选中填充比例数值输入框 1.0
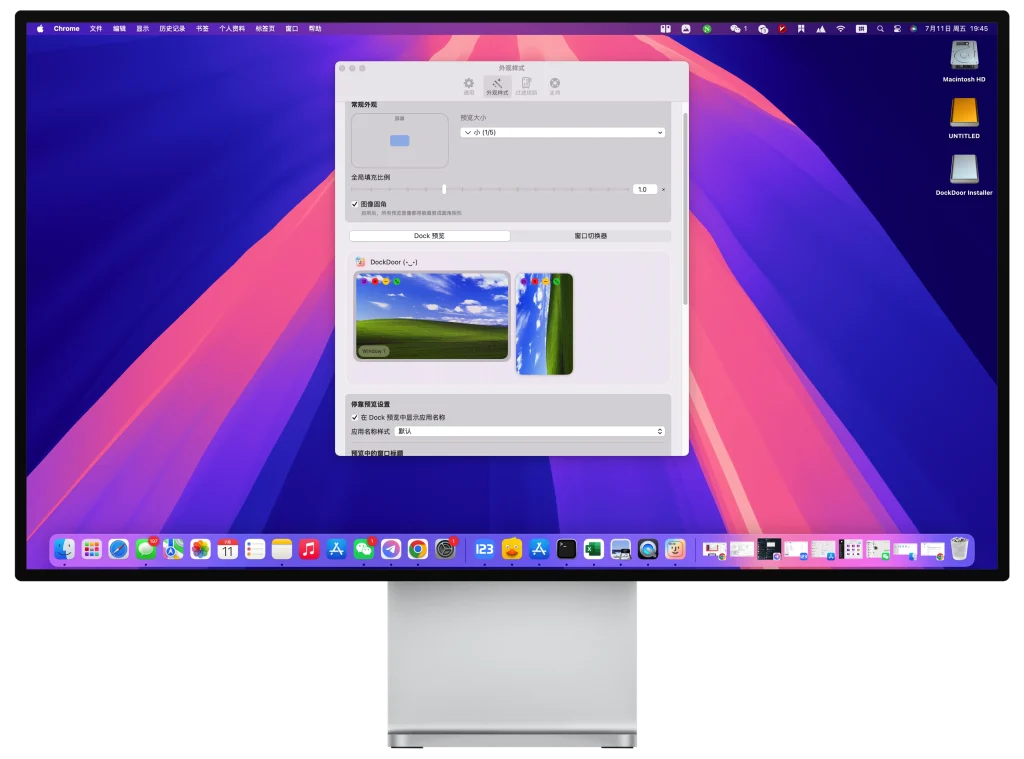Screen dimensions: 1024x759 [643, 189]
